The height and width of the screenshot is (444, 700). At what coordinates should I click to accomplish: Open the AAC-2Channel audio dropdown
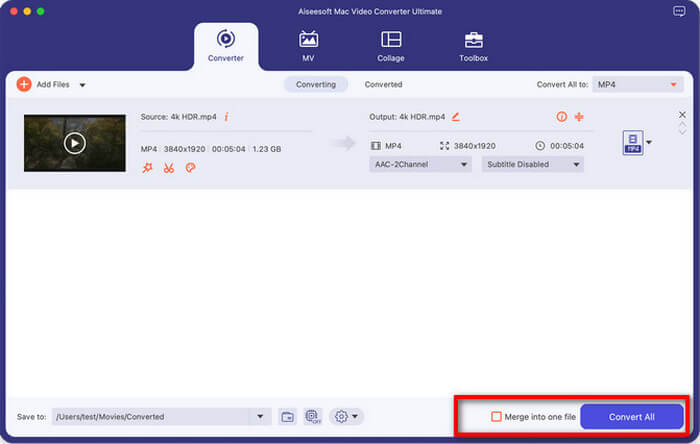(x=420, y=164)
